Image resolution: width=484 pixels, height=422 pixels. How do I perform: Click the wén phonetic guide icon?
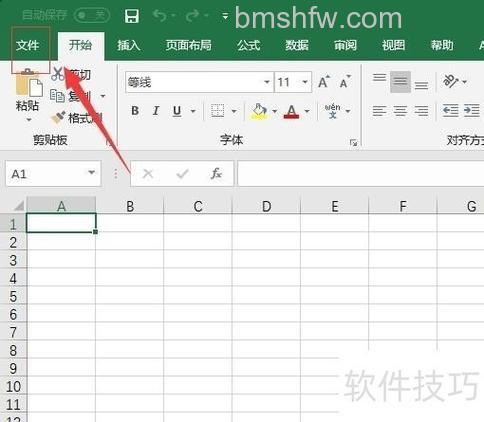coord(332,111)
